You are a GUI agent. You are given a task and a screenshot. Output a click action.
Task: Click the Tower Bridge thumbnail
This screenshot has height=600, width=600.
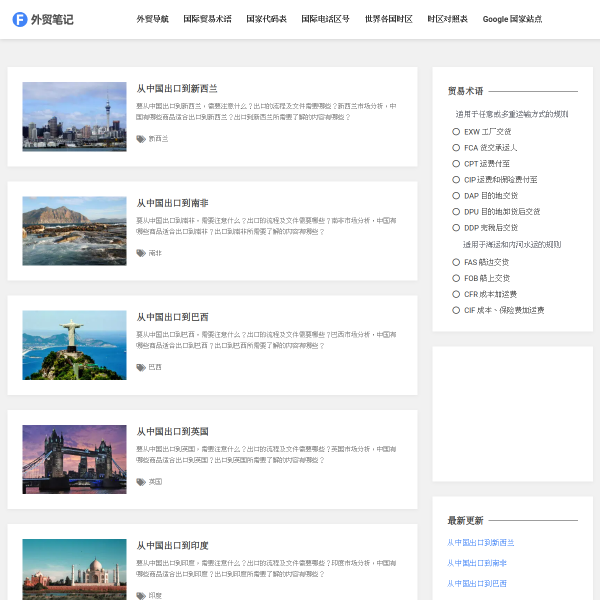click(74, 459)
